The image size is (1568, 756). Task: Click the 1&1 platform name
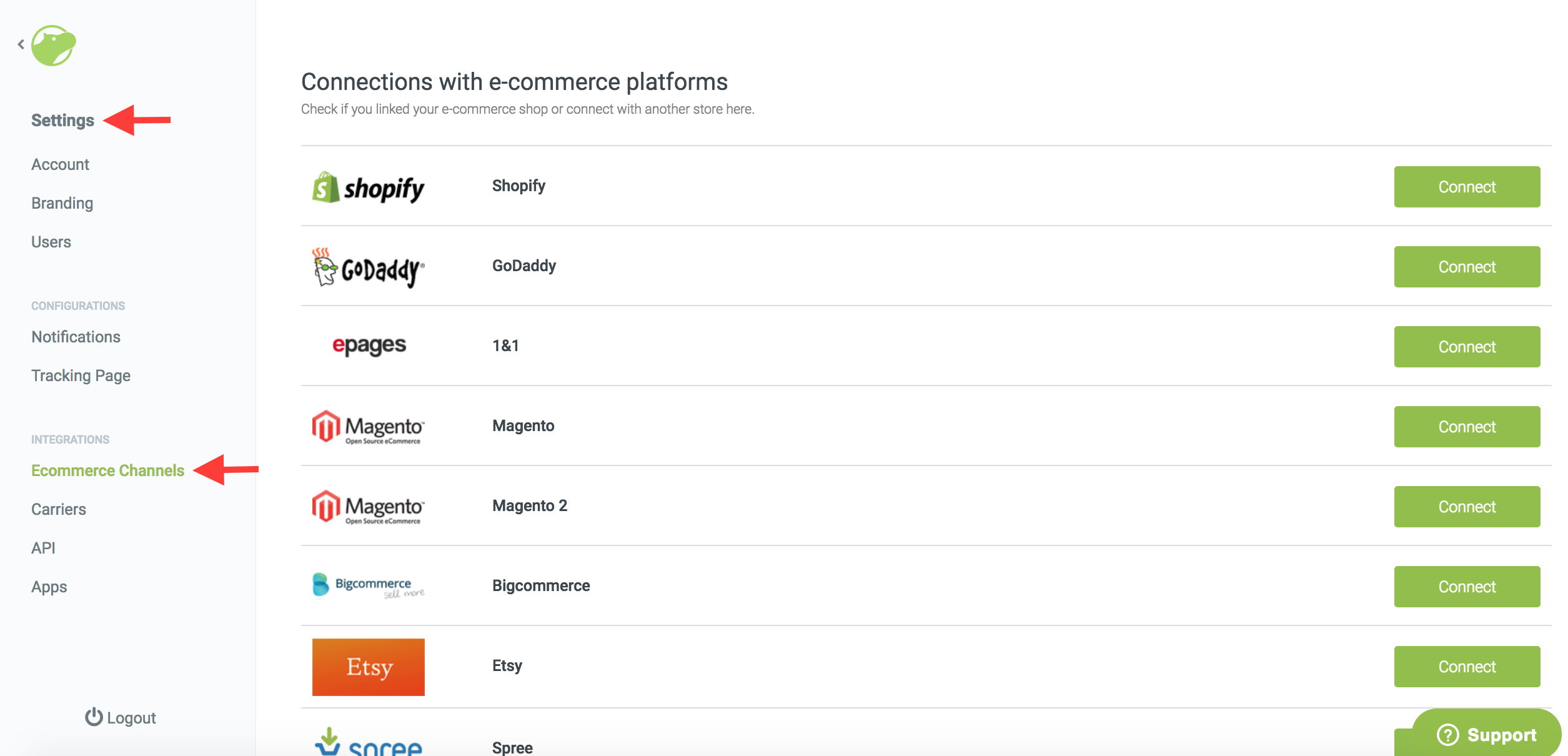(x=505, y=346)
